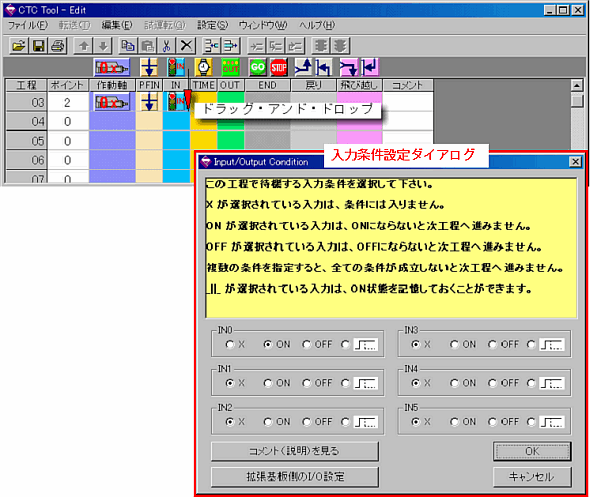Click the 拡張基板側のI/O設定 button

[x=295, y=477]
